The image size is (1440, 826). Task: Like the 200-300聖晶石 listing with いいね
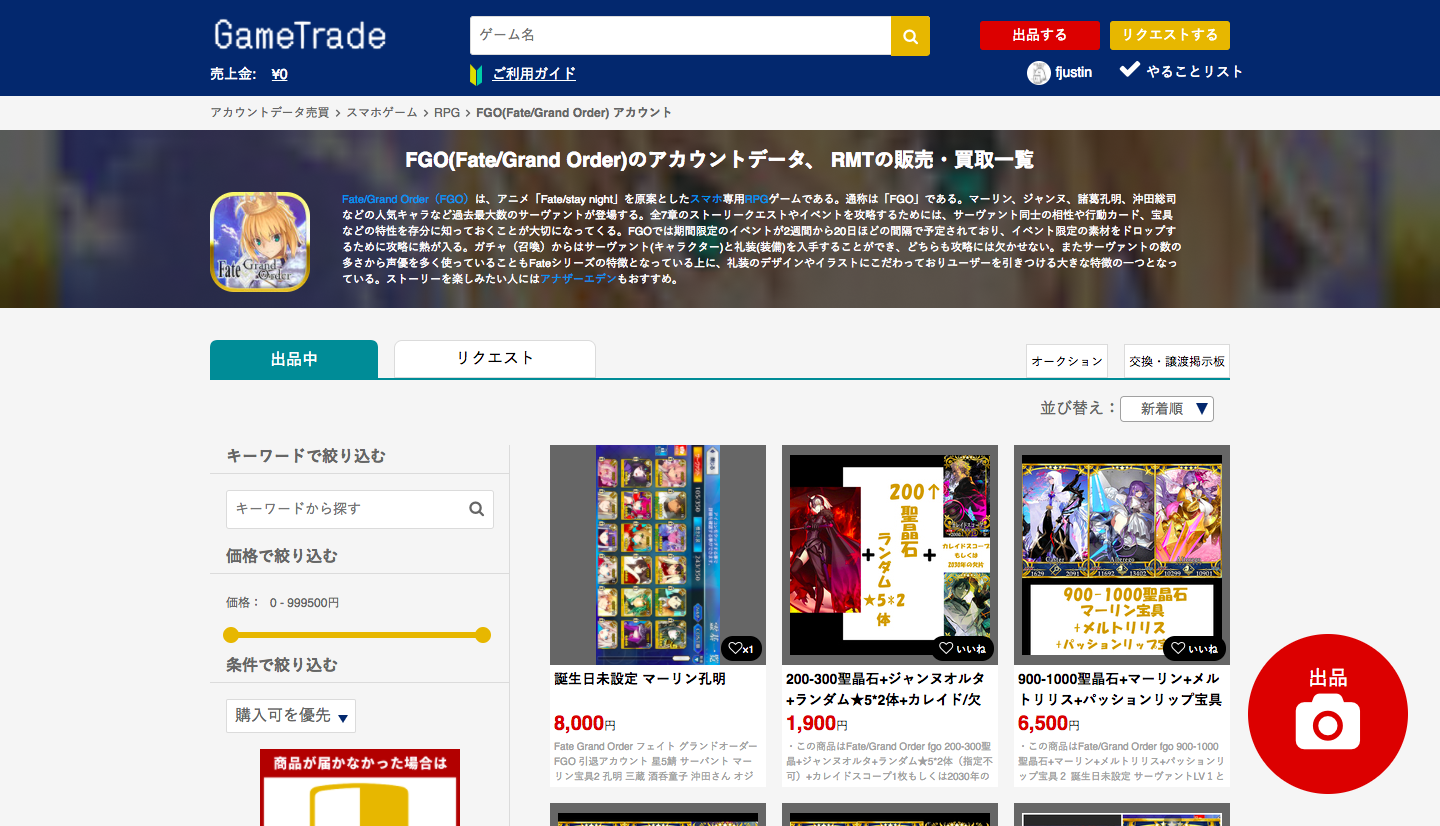(963, 648)
